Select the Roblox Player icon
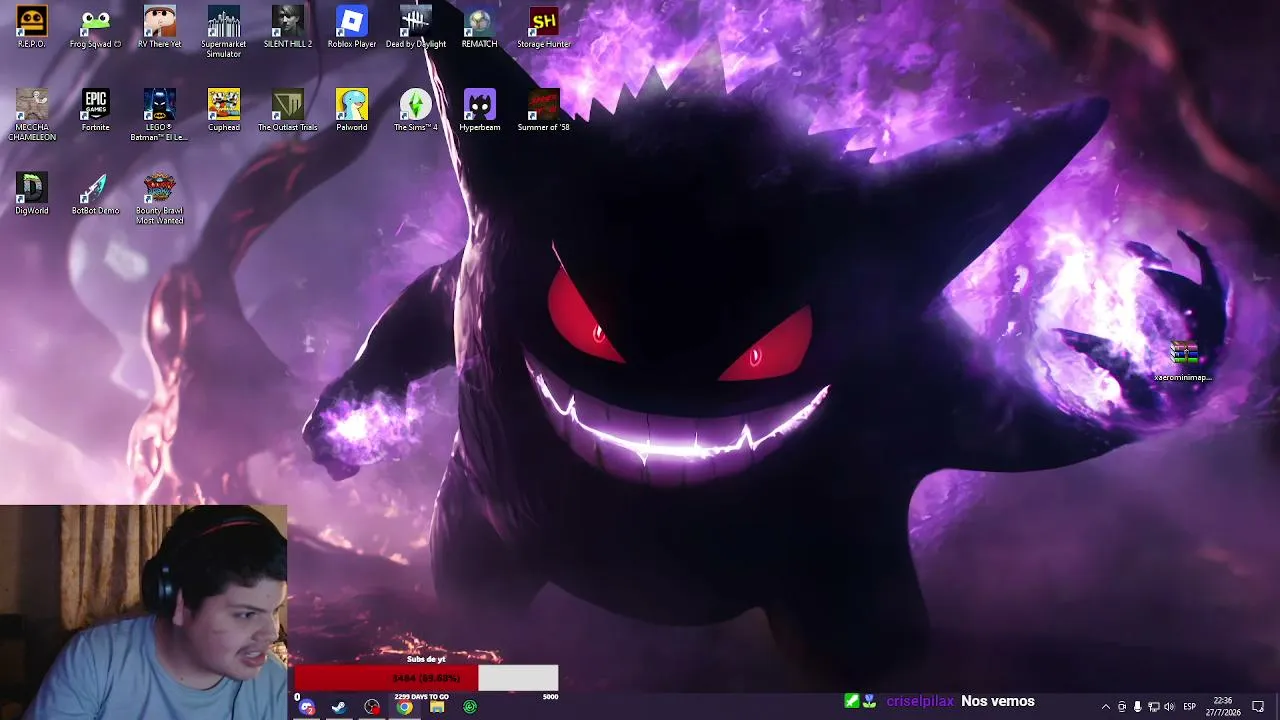 tap(352, 27)
